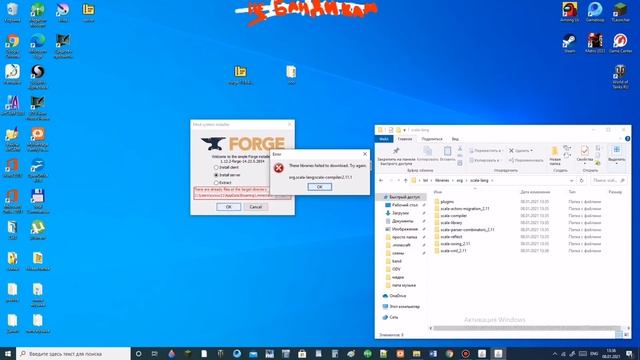Screen dimensions: 640x360
Task: Click the target directory path field in Forge installer
Action: pos(234,196)
